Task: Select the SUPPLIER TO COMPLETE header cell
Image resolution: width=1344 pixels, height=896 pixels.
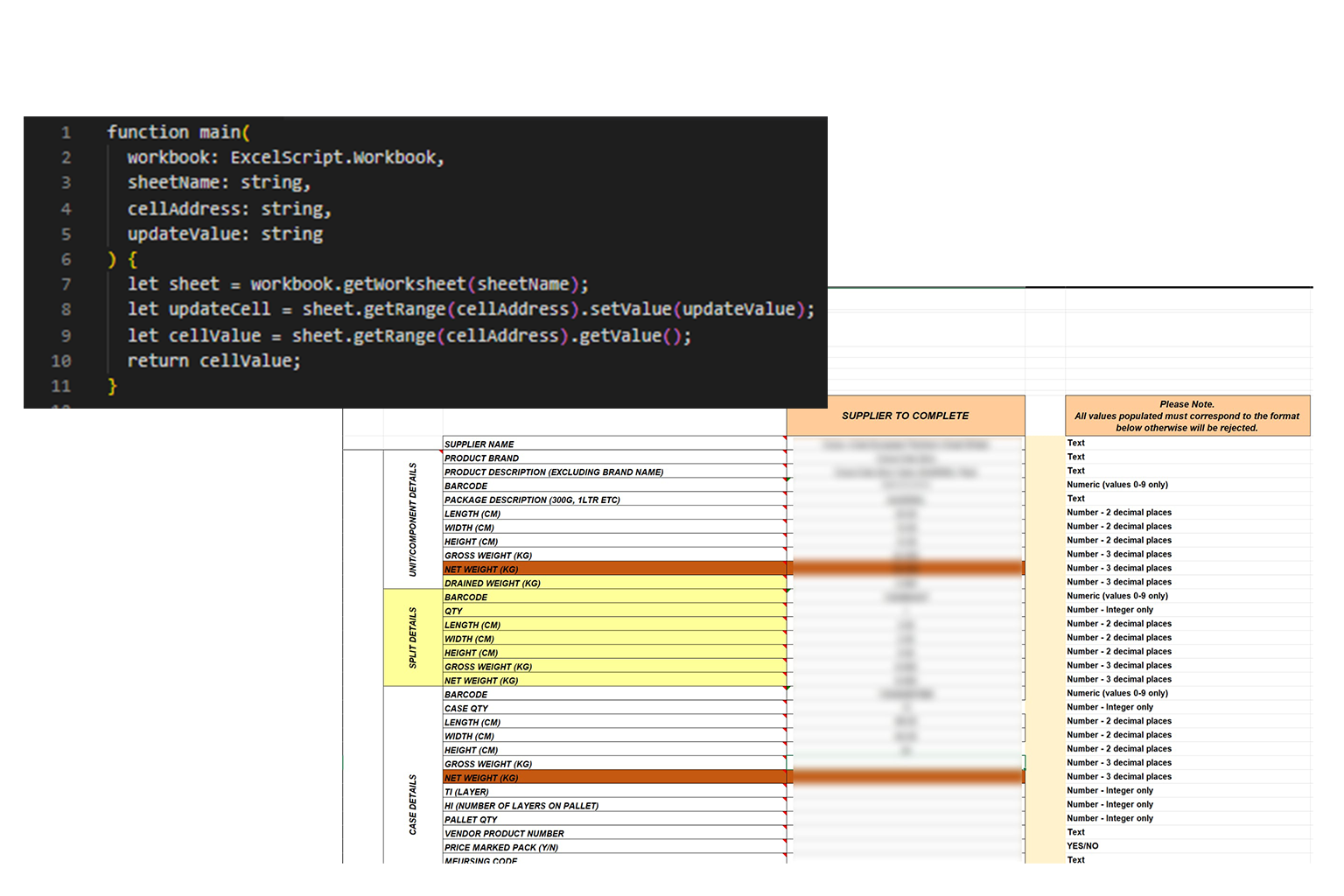Action: tap(905, 416)
